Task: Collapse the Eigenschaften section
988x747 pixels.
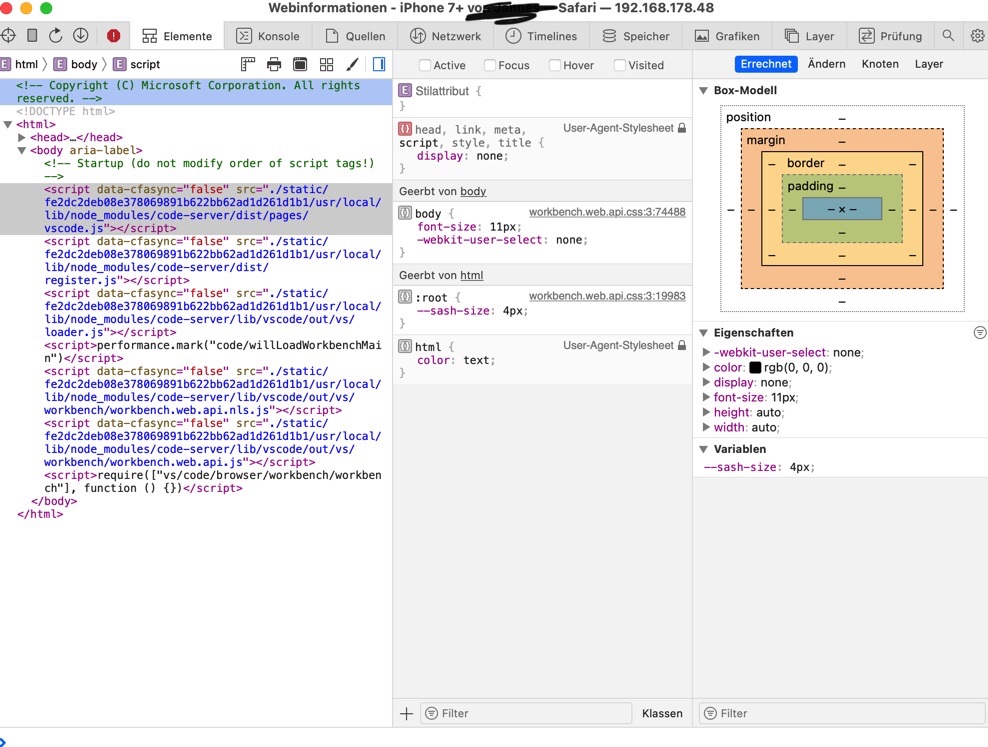Action: [x=704, y=333]
